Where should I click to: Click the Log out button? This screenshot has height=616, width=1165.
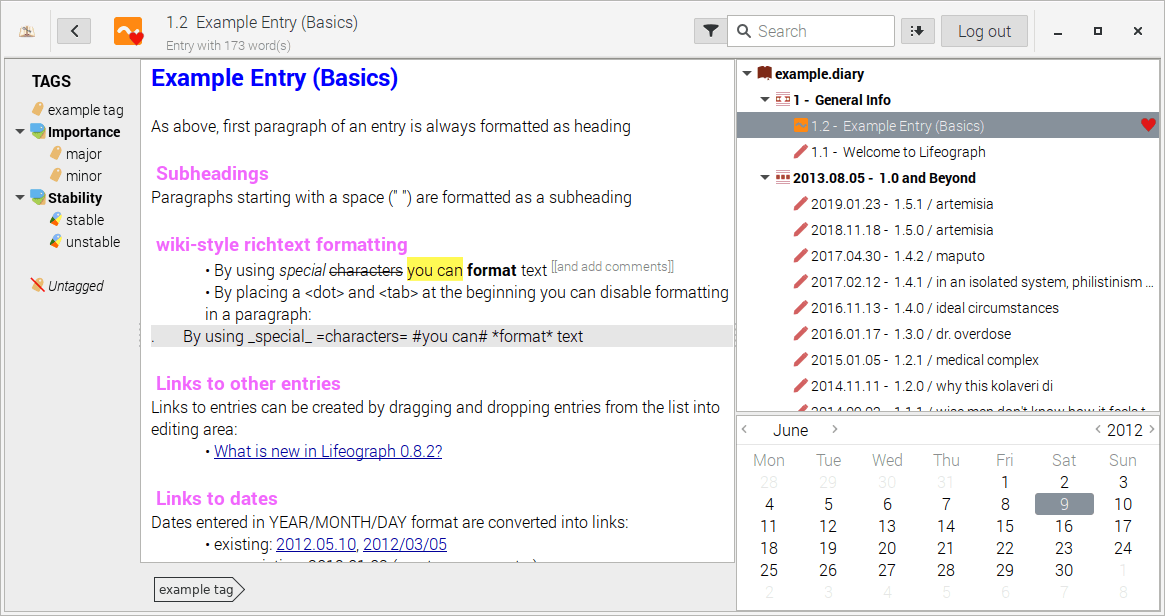click(x=984, y=31)
